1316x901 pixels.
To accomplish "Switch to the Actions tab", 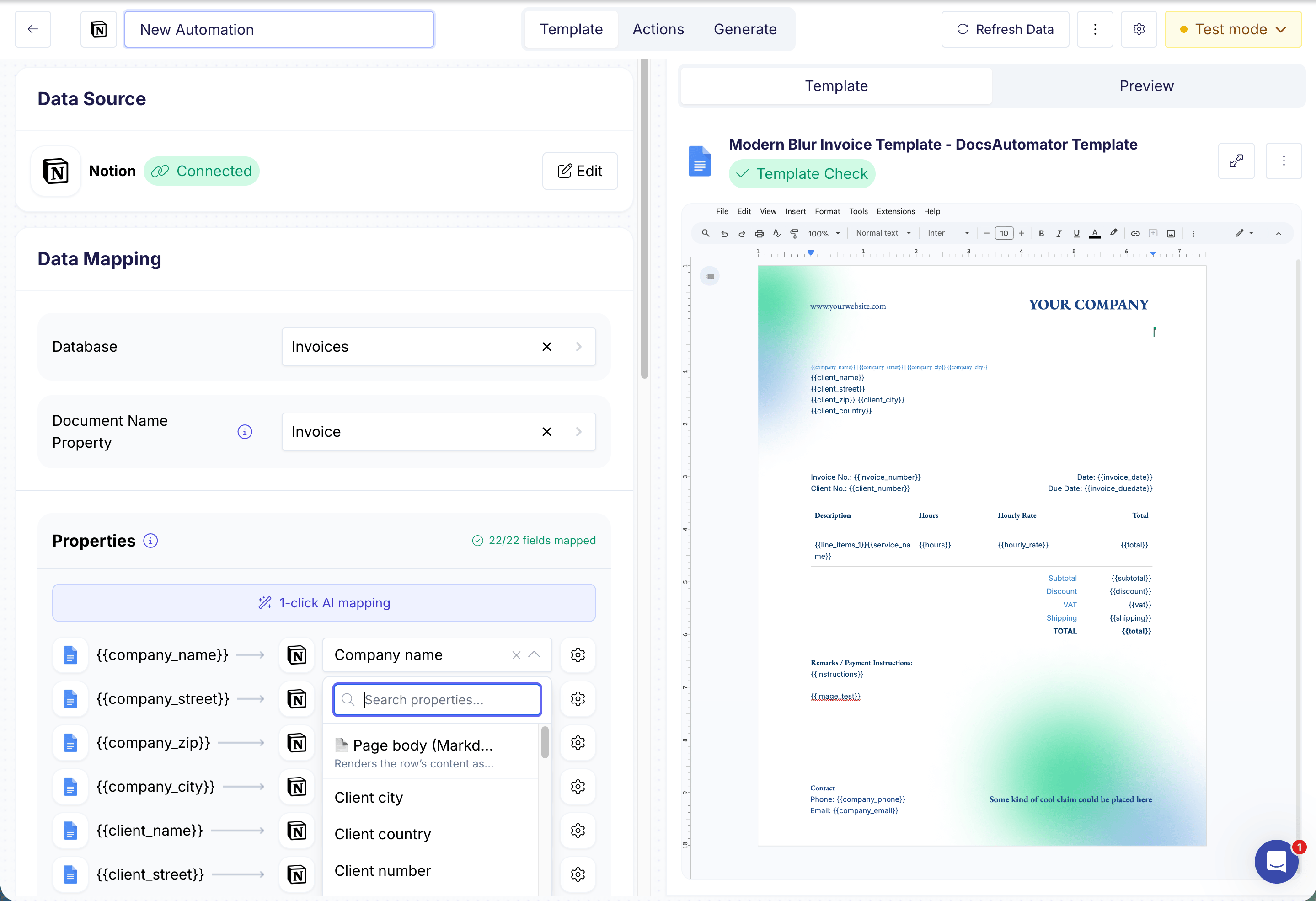I will (x=658, y=29).
